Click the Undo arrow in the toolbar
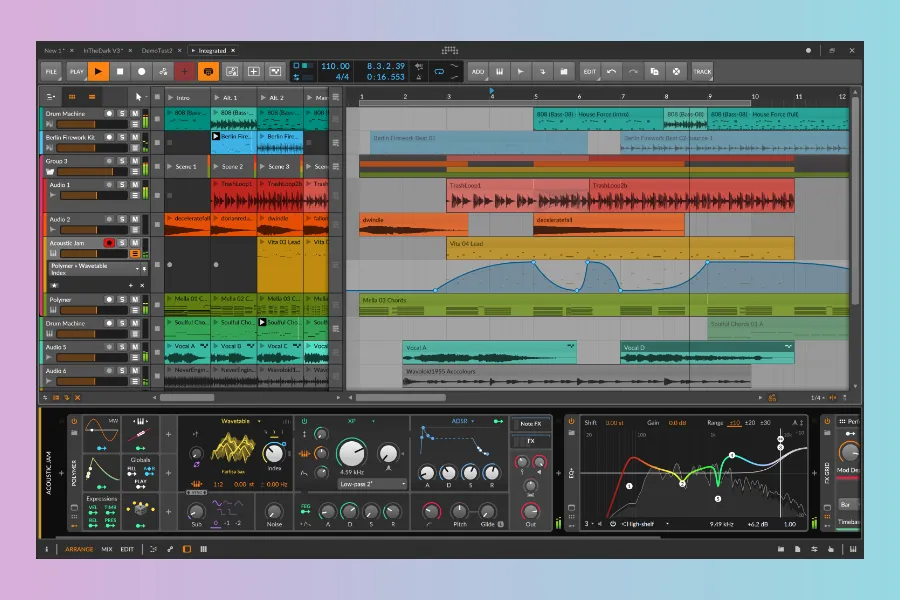This screenshot has height=600, width=900. [x=611, y=71]
